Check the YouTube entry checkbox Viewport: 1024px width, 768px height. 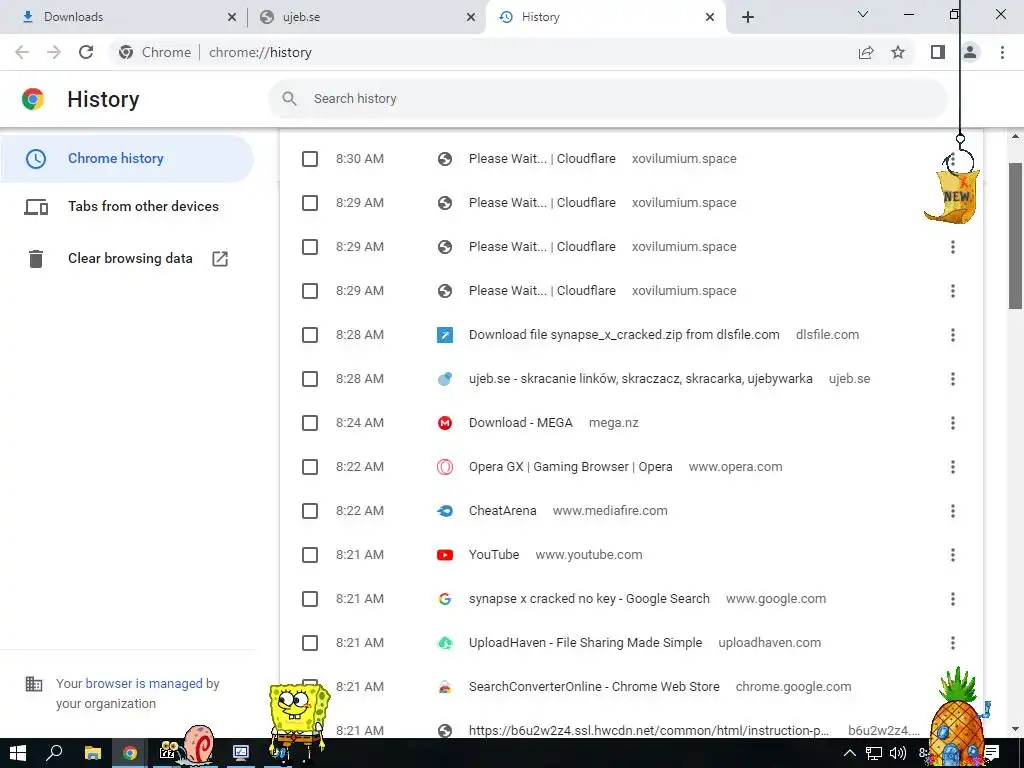[310, 555]
